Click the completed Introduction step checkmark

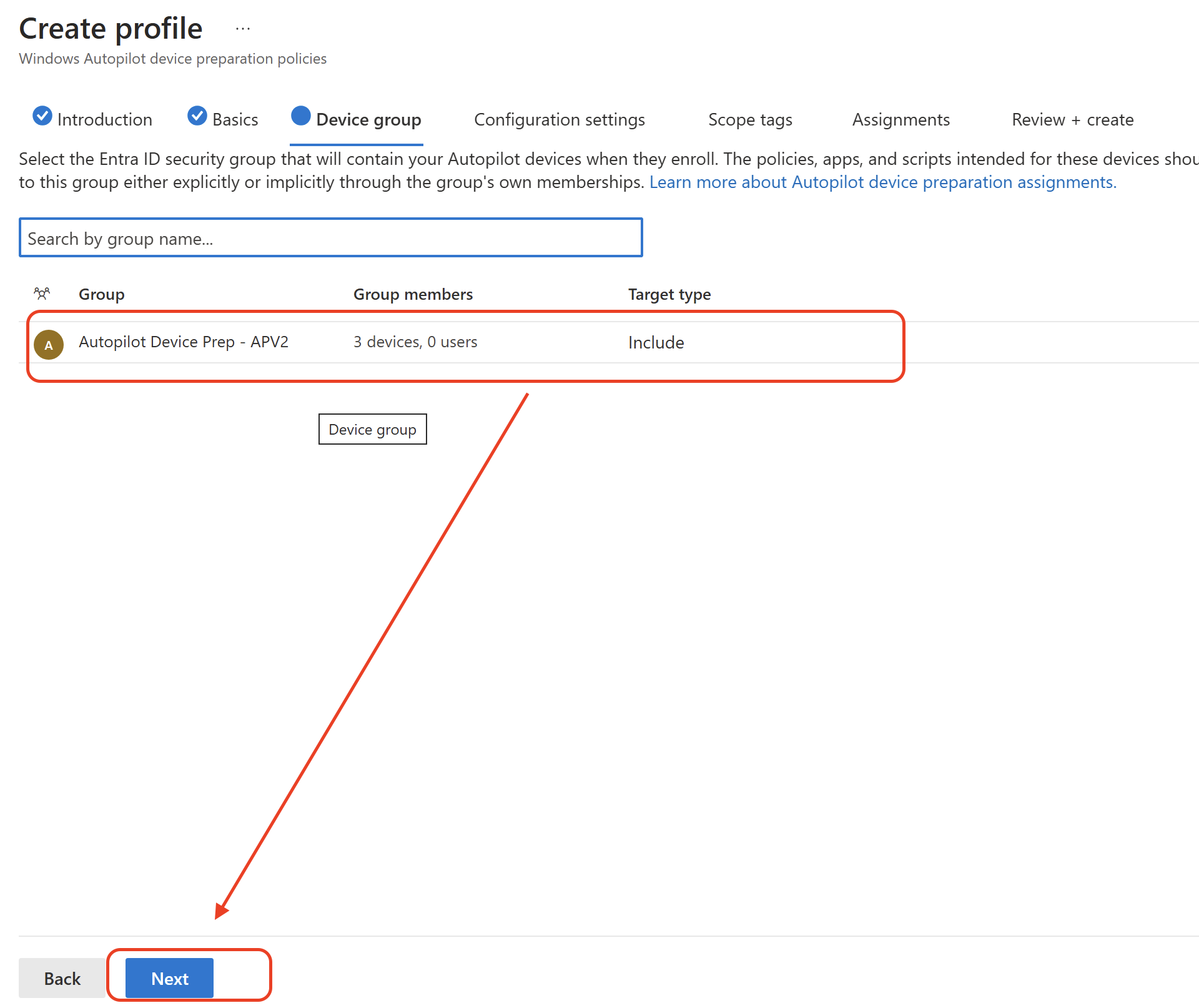[41, 116]
